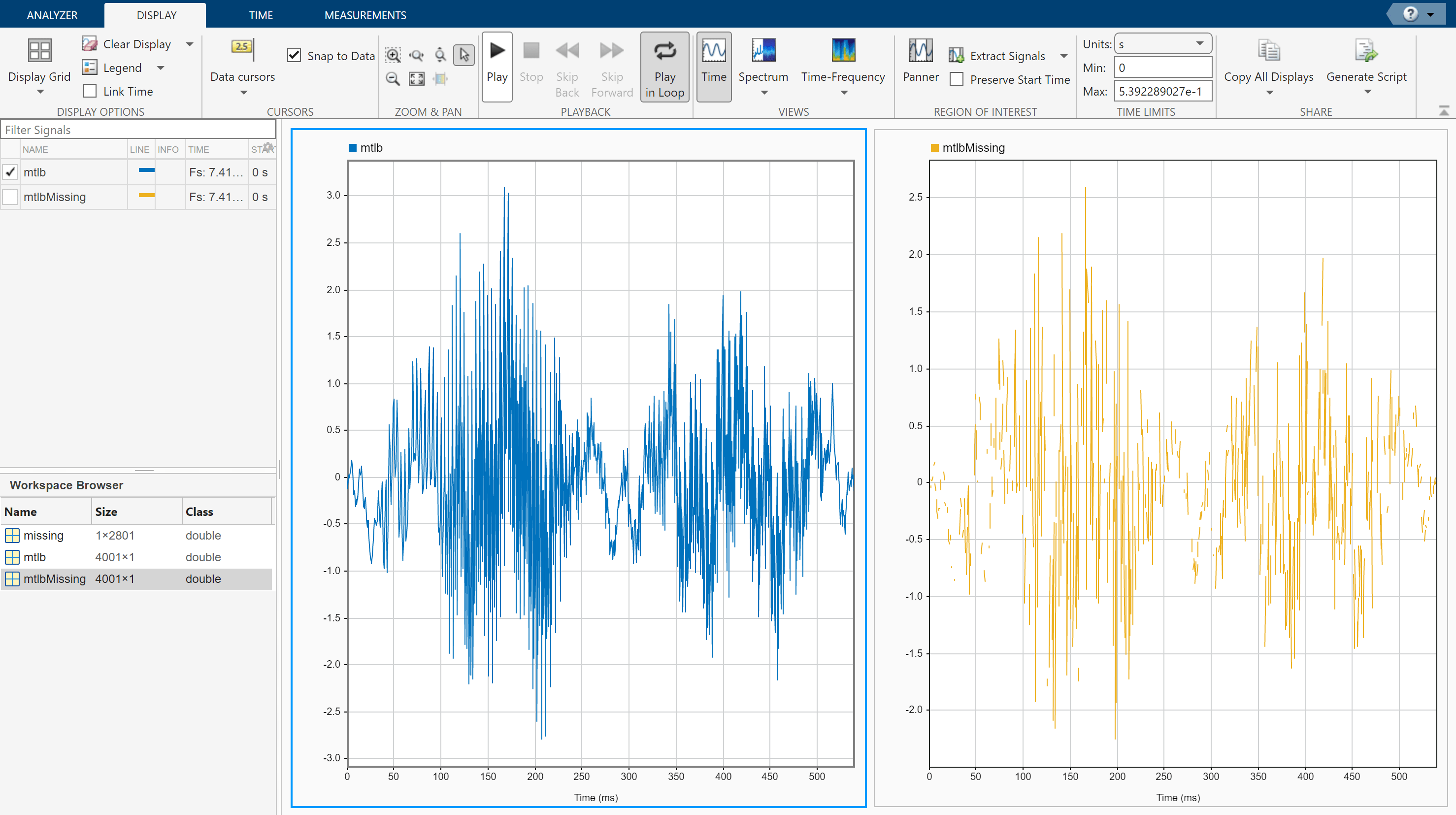Check the mtlbMissing signal checkbox
The height and width of the screenshot is (815, 1456).
coord(10,197)
